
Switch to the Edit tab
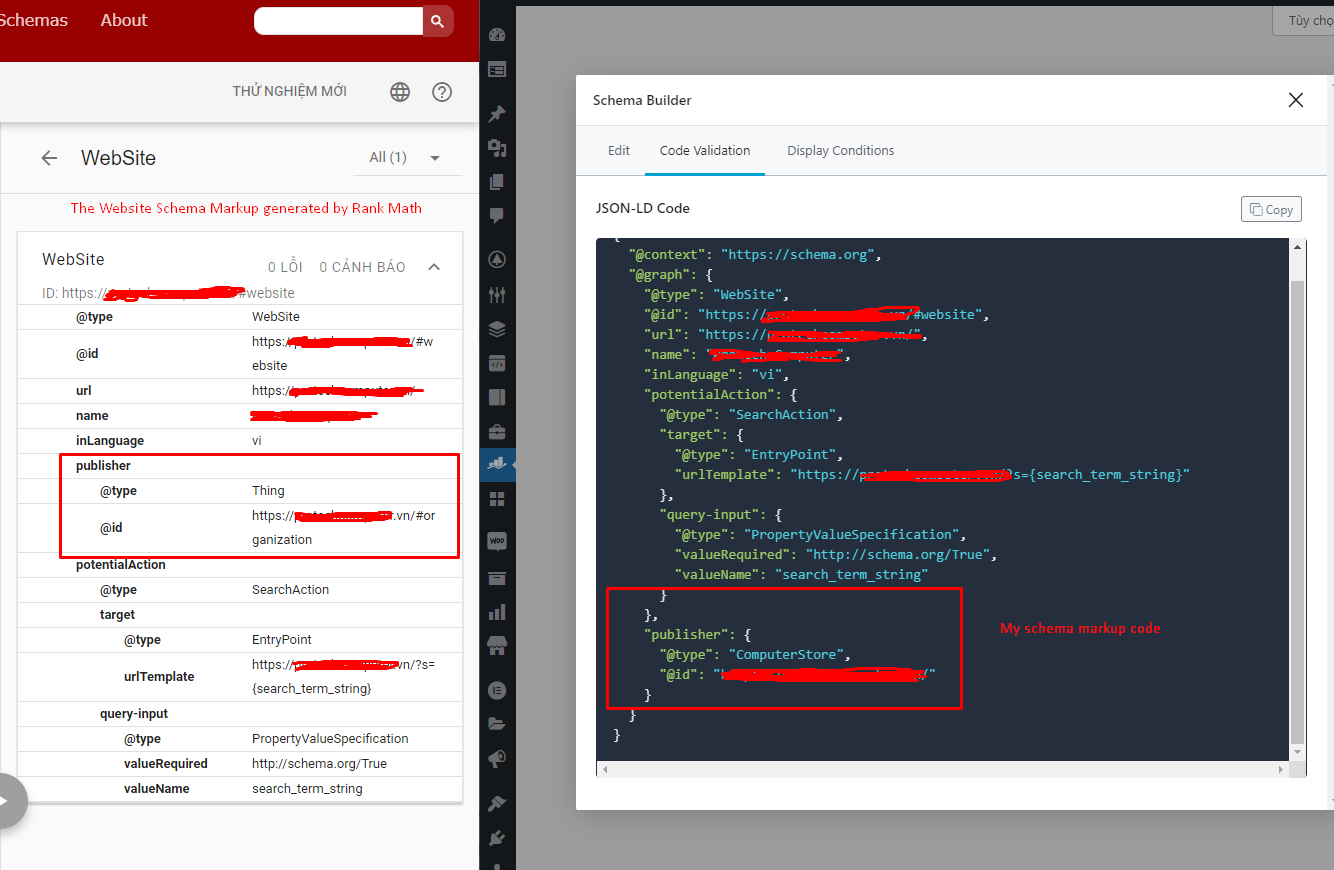[619, 151]
